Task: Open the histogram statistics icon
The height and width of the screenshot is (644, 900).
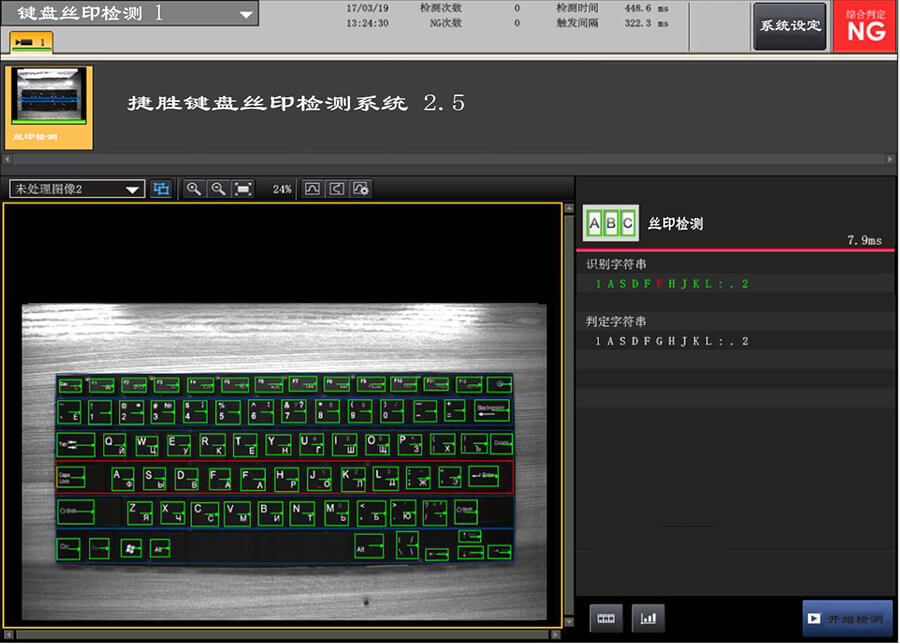Action: (648, 618)
